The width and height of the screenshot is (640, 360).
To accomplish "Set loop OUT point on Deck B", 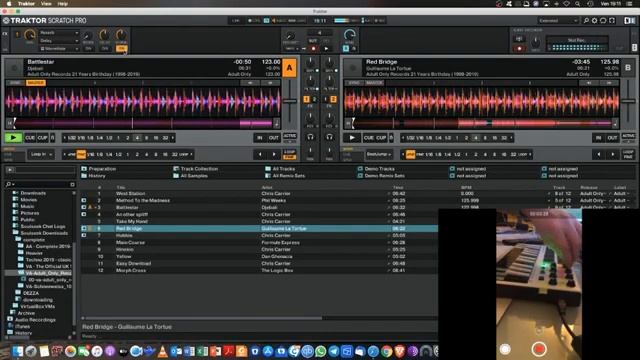I will pyautogui.click(x=612, y=138).
